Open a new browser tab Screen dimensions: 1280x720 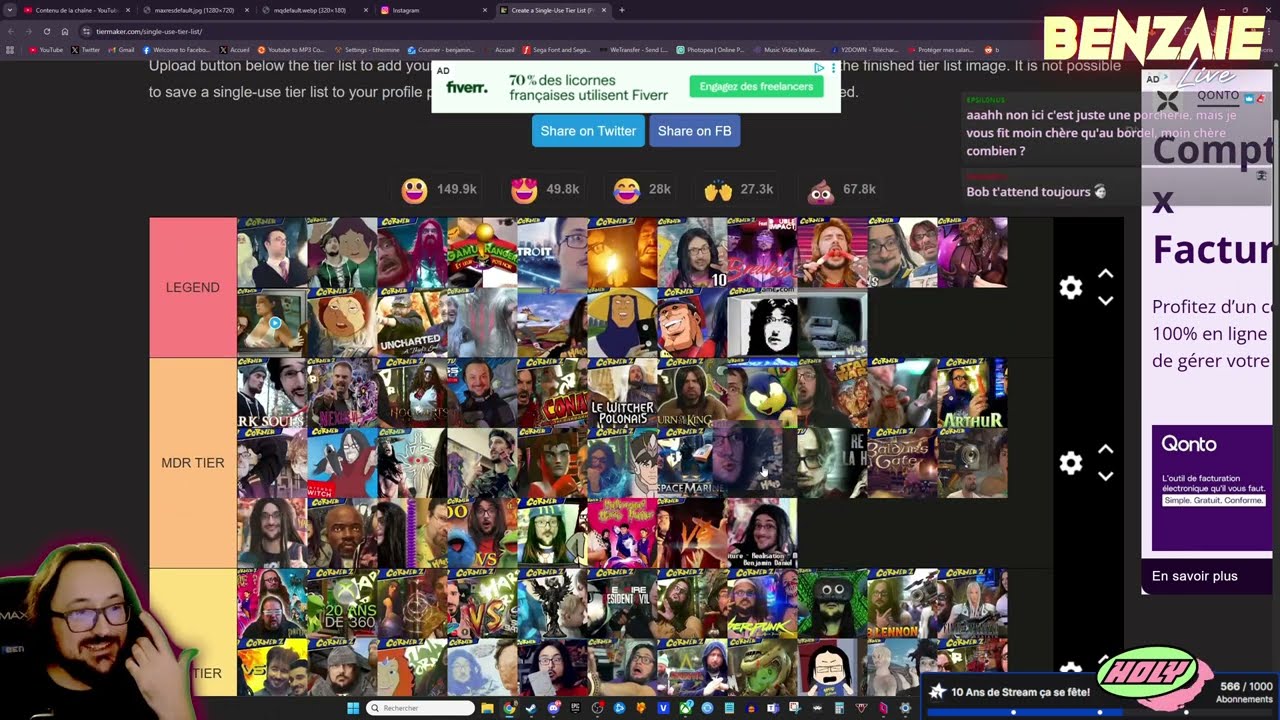(x=622, y=10)
